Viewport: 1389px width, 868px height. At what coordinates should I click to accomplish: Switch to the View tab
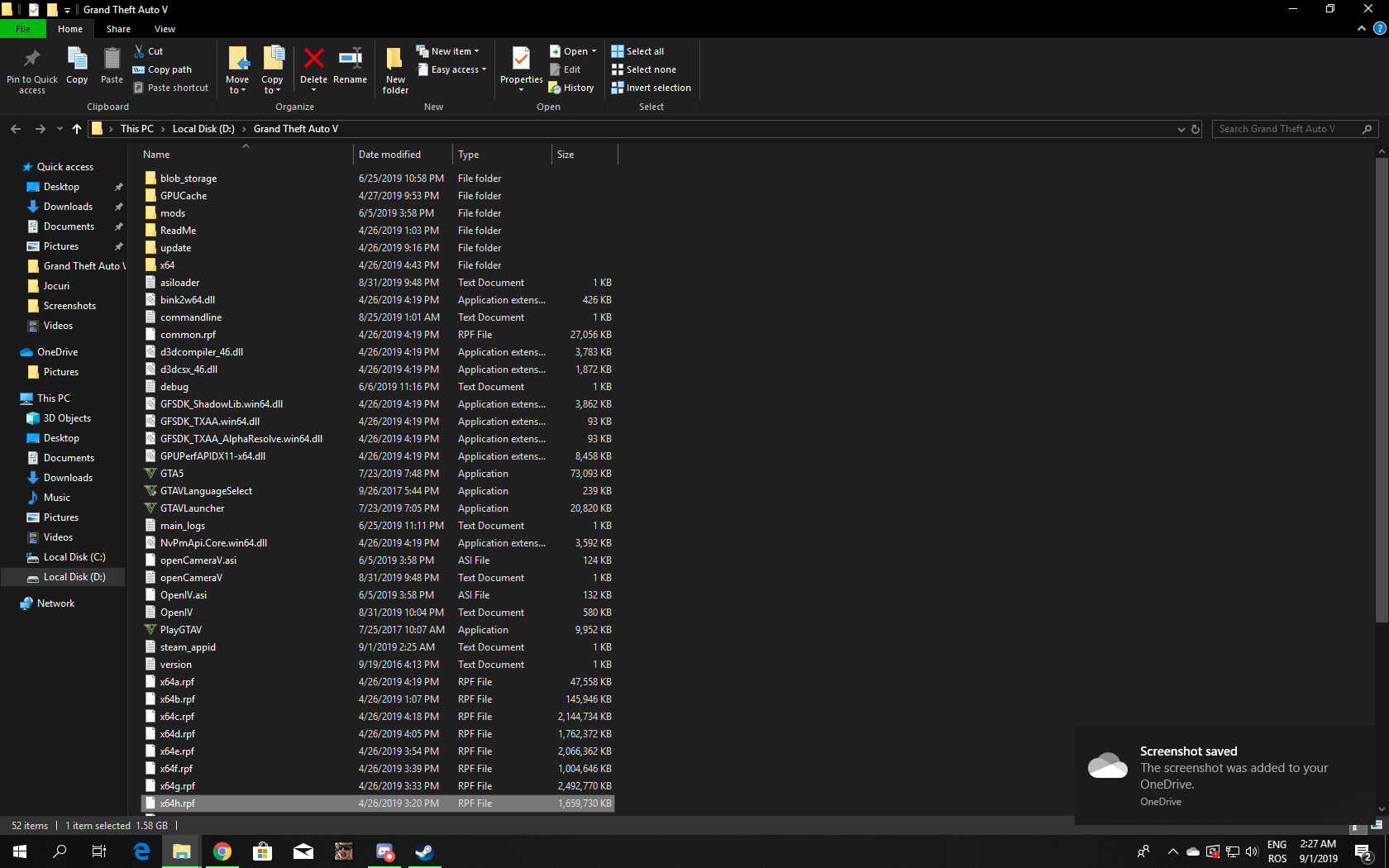point(165,28)
